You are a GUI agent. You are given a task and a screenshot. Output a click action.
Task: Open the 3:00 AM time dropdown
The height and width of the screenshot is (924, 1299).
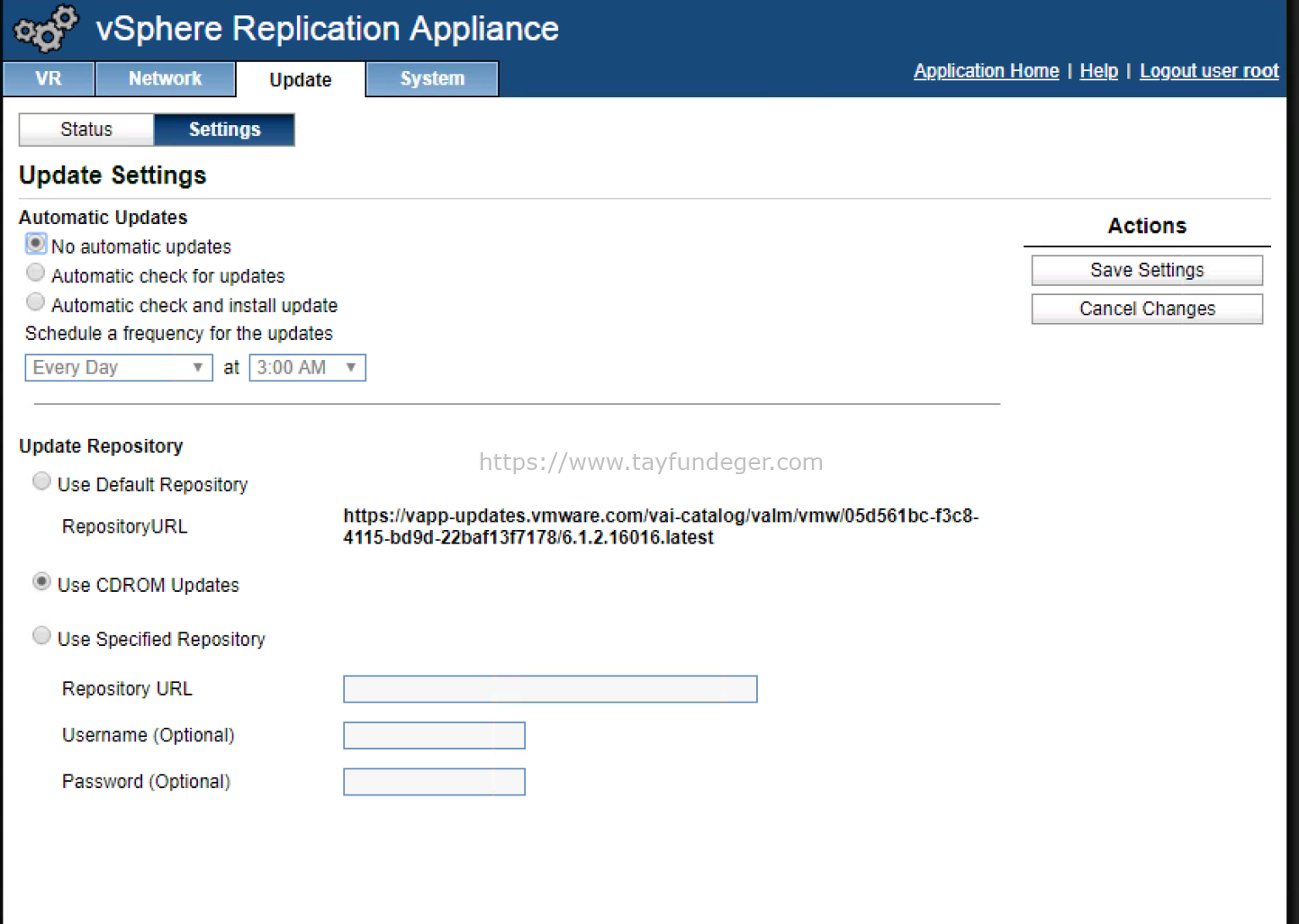307,367
